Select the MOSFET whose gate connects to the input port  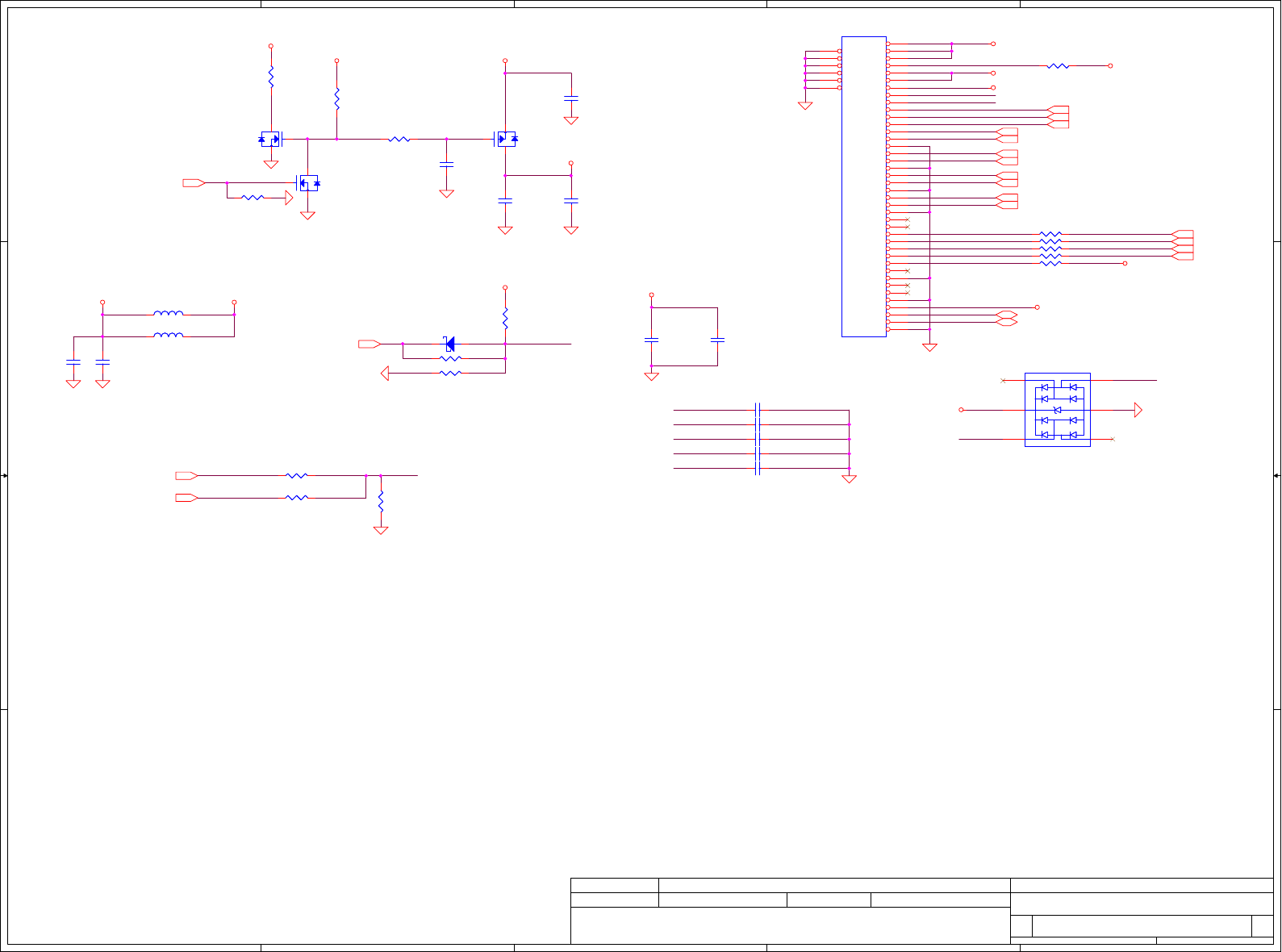tap(309, 183)
